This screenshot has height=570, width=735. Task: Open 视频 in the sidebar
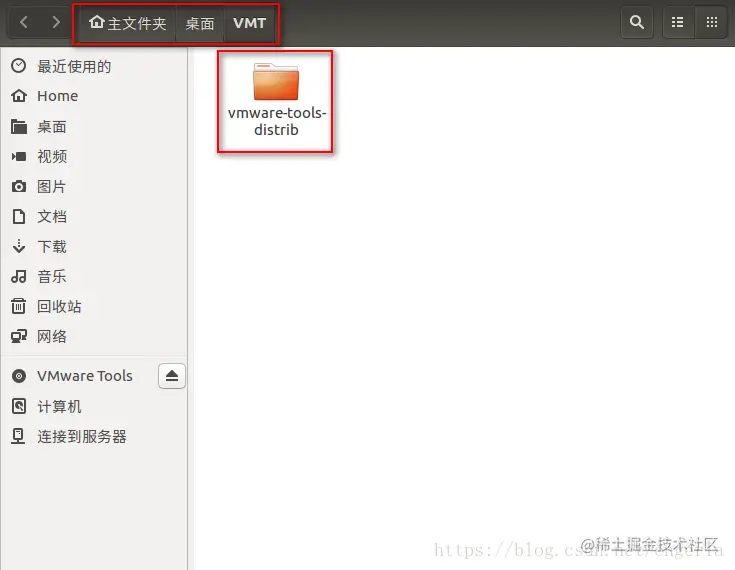94,157
